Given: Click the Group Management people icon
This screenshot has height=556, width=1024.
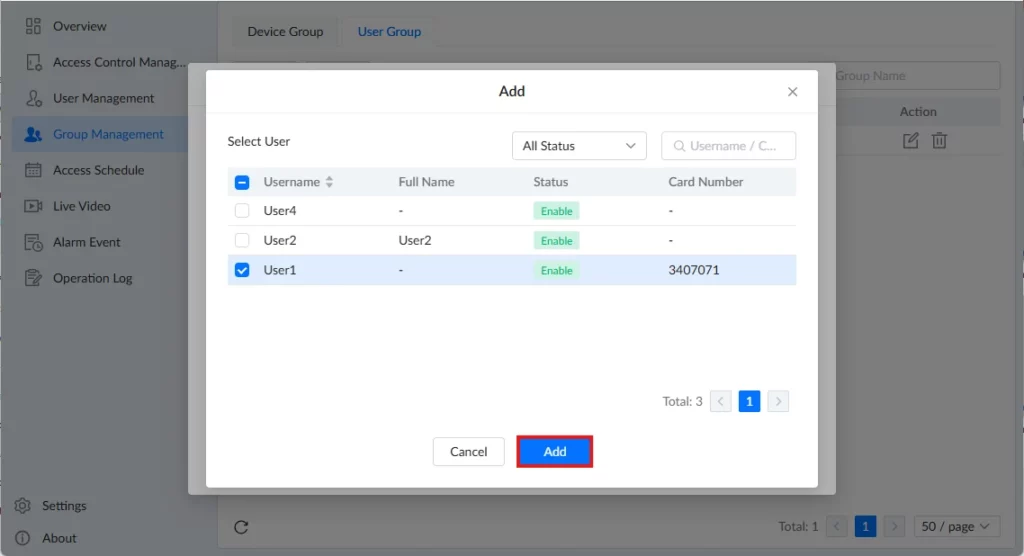Looking at the screenshot, I should coord(33,134).
